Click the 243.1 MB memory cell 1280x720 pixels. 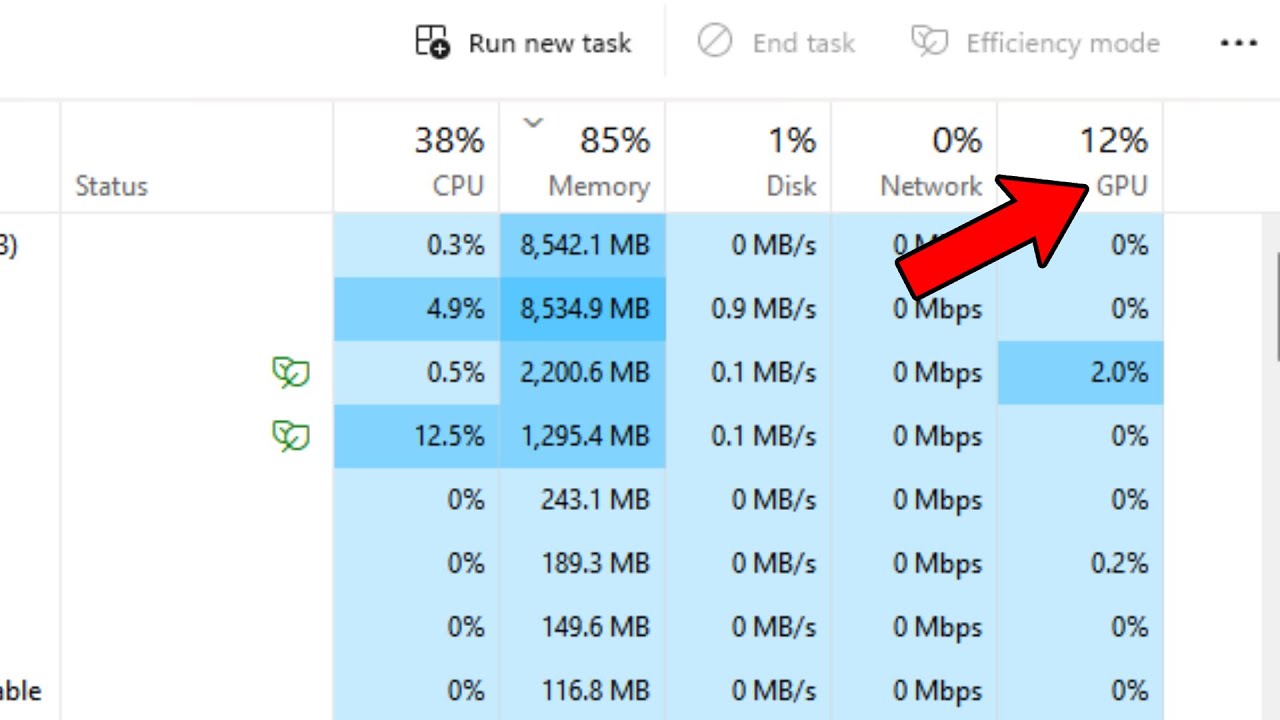582,500
